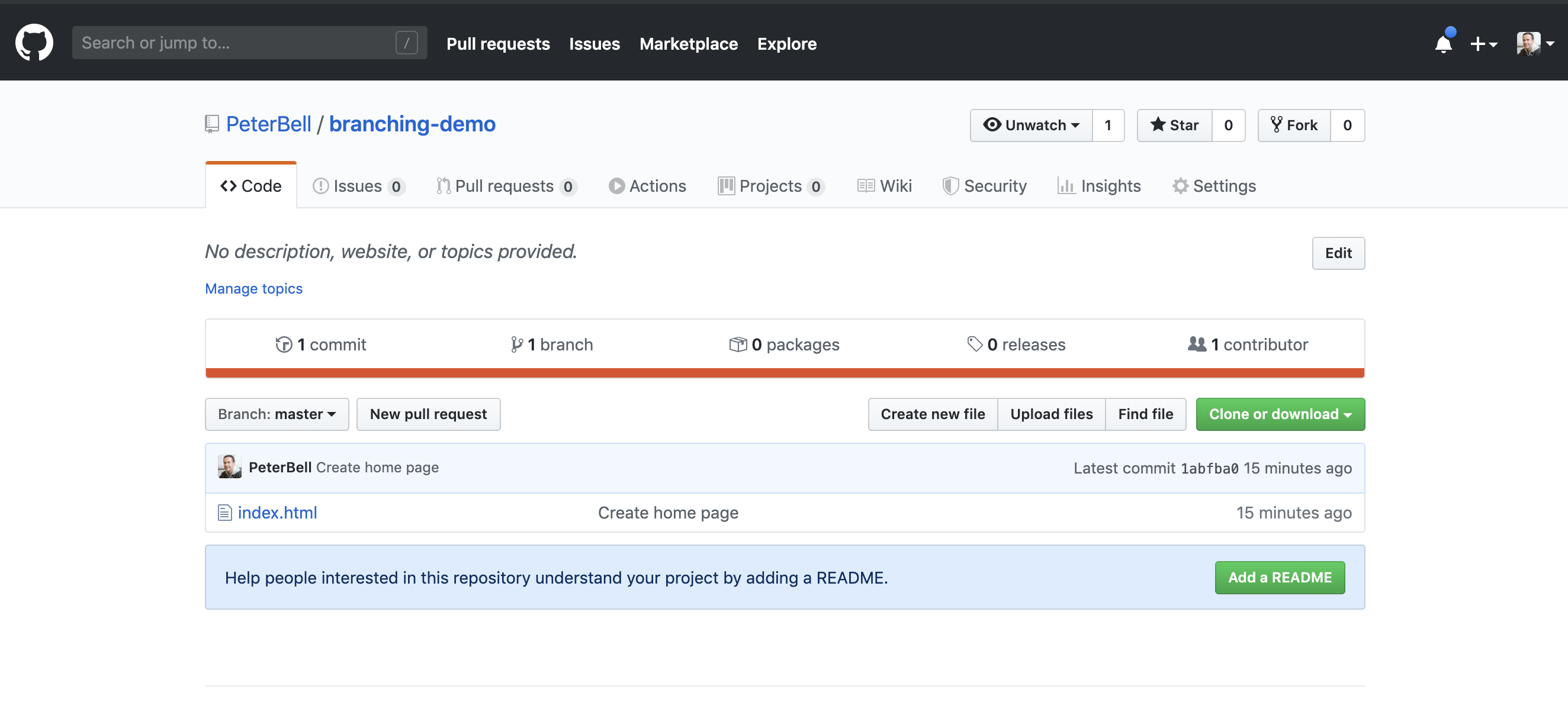The height and width of the screenshot is (702, 1568).
Task: Open the Create home page commit message
Action: (x=377, y=467)
